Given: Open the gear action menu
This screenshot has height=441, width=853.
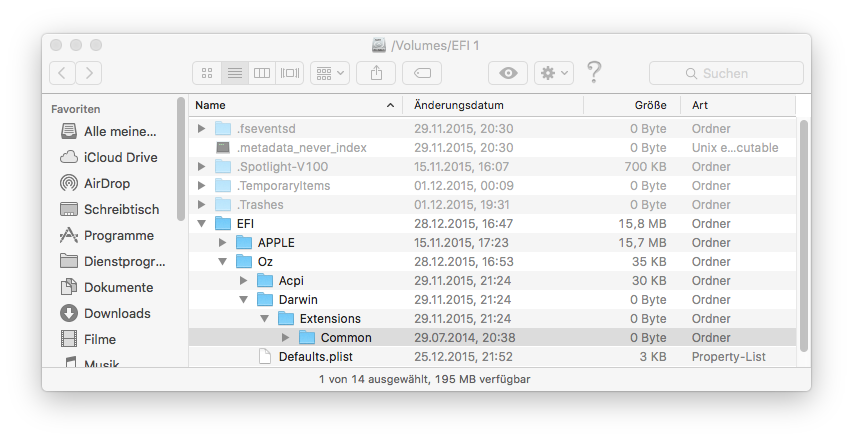Looking at the screenshot, I should pos(553,73).
